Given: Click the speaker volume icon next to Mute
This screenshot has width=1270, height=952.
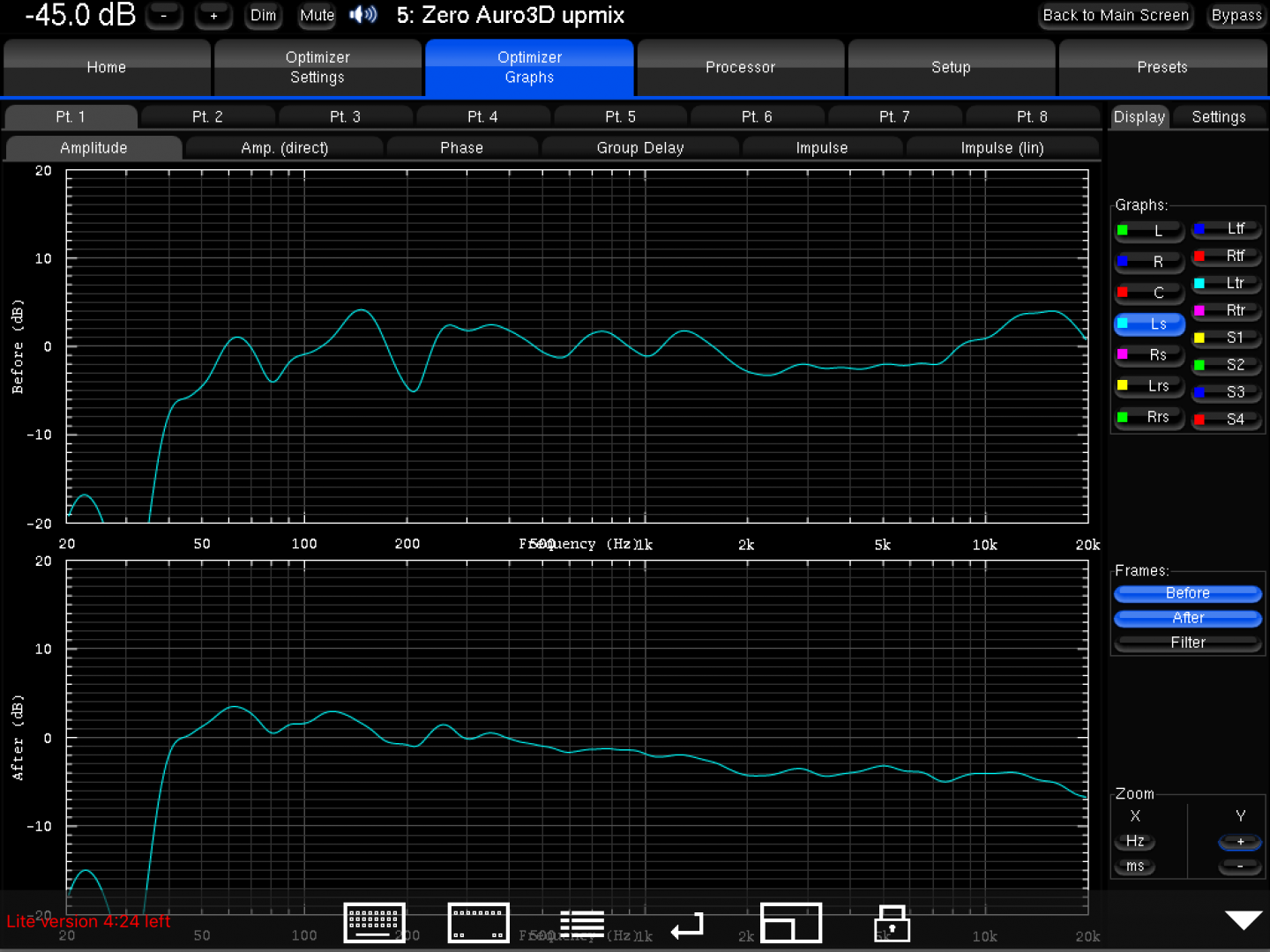Looking at the screenshot, I should click(x=363, y=15).
